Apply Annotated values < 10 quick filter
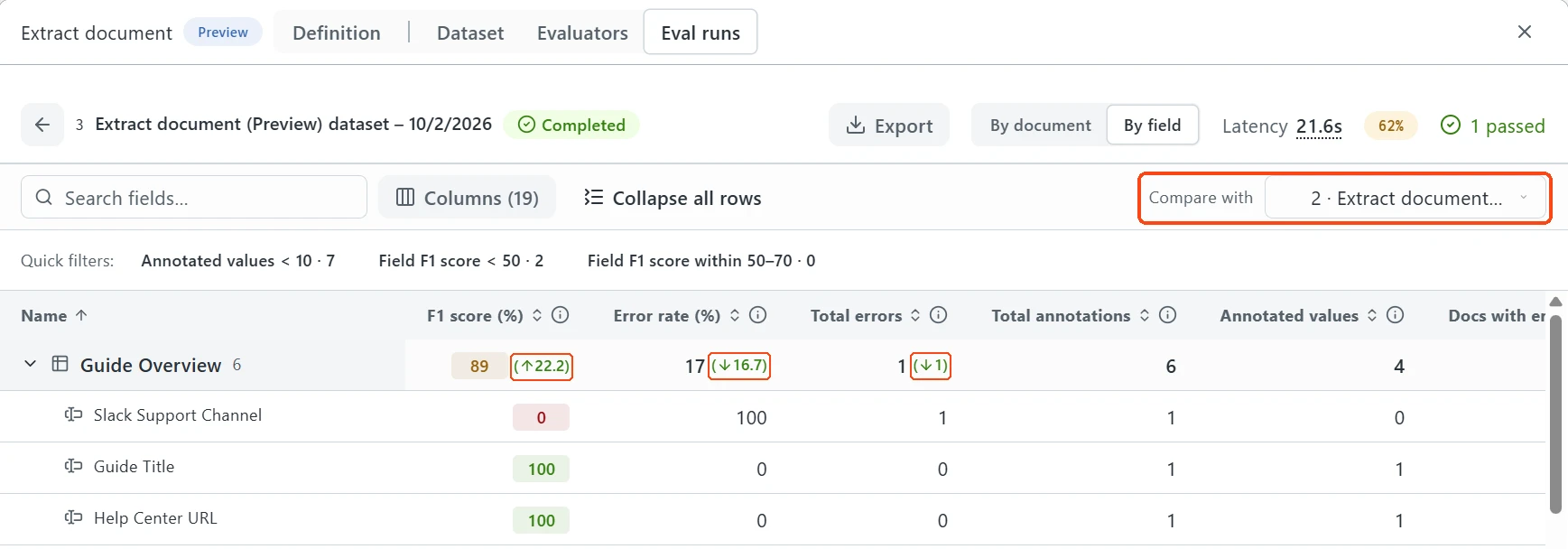The height and width of the screenshot is (549, 1568). (237, 261)
